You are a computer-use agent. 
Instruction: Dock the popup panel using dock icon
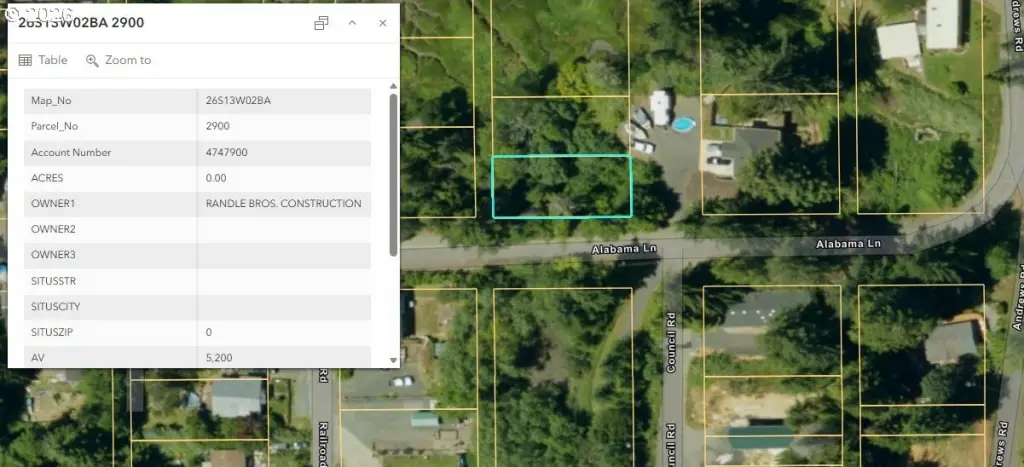(x=321, y=23)
